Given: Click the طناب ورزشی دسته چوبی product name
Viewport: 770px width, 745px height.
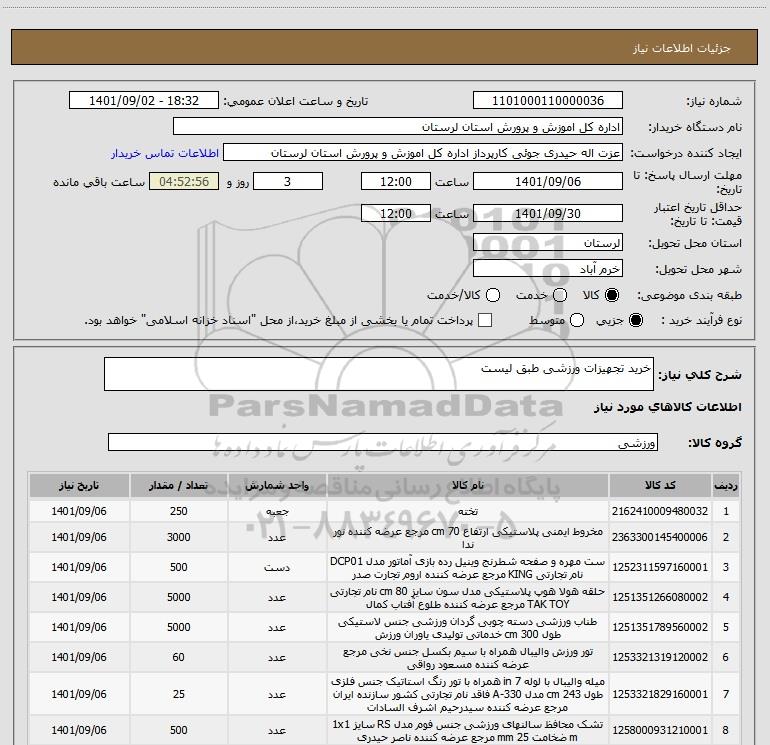Looking at the screenshot, I should pos(468,628).
